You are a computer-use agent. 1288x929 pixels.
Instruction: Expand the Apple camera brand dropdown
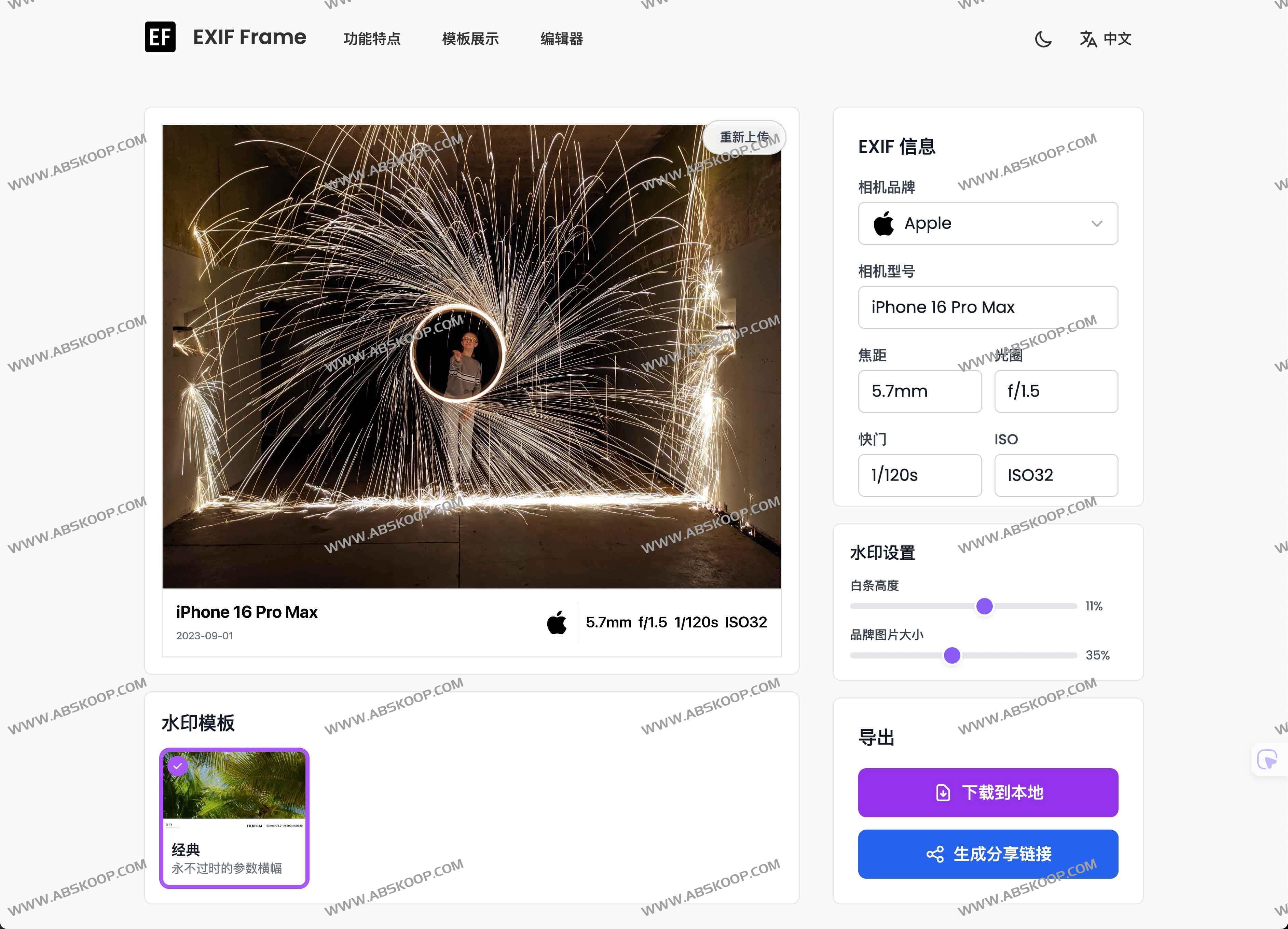[x=988, y=224]
